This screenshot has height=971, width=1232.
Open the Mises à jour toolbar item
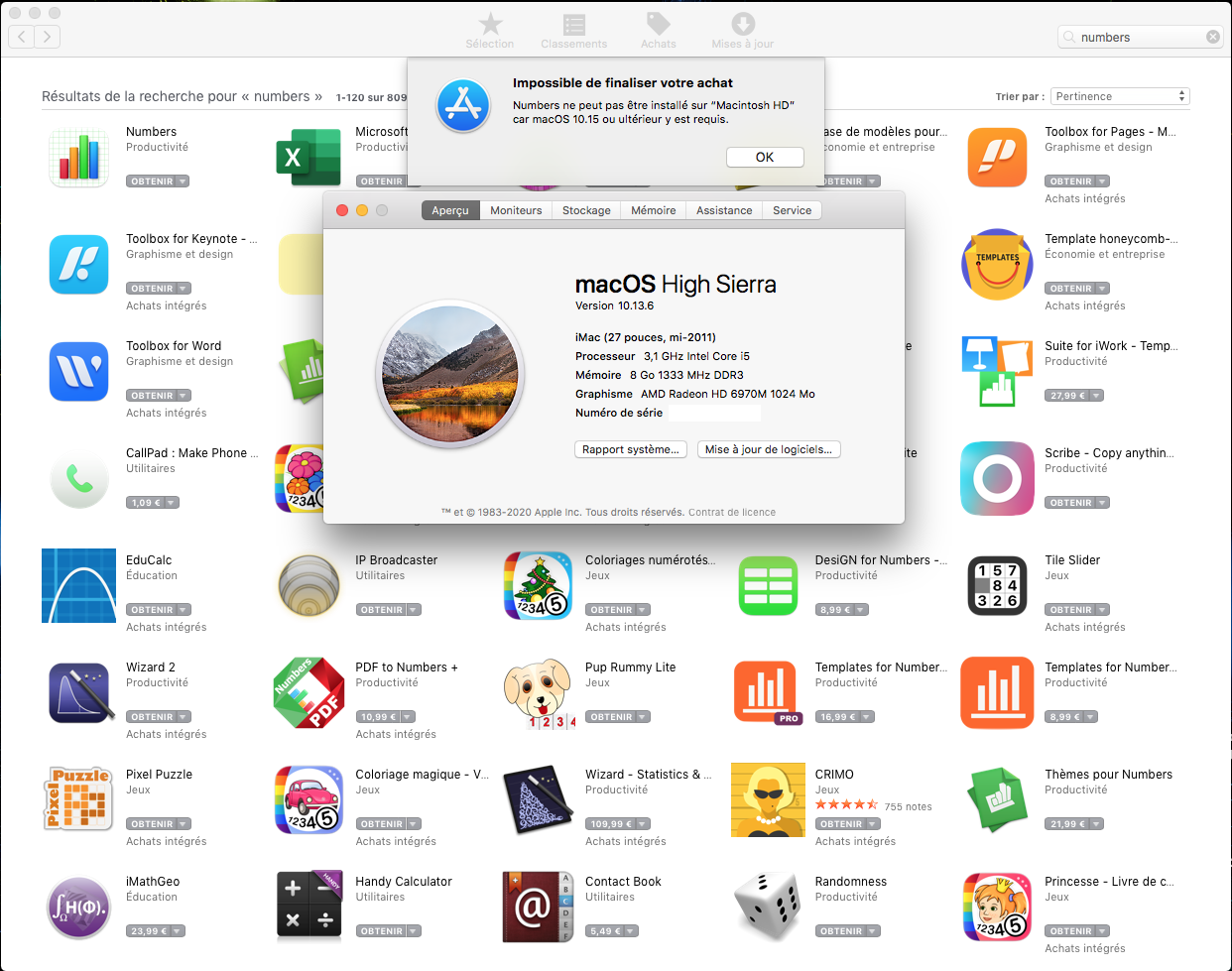tap(742, 31)
